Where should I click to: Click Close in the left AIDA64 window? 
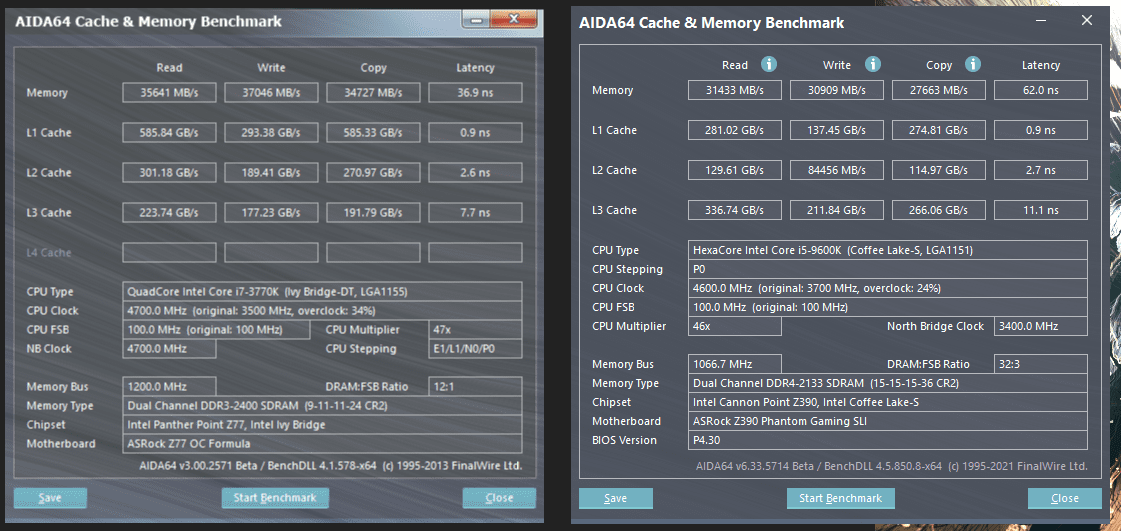pos(499,497)
